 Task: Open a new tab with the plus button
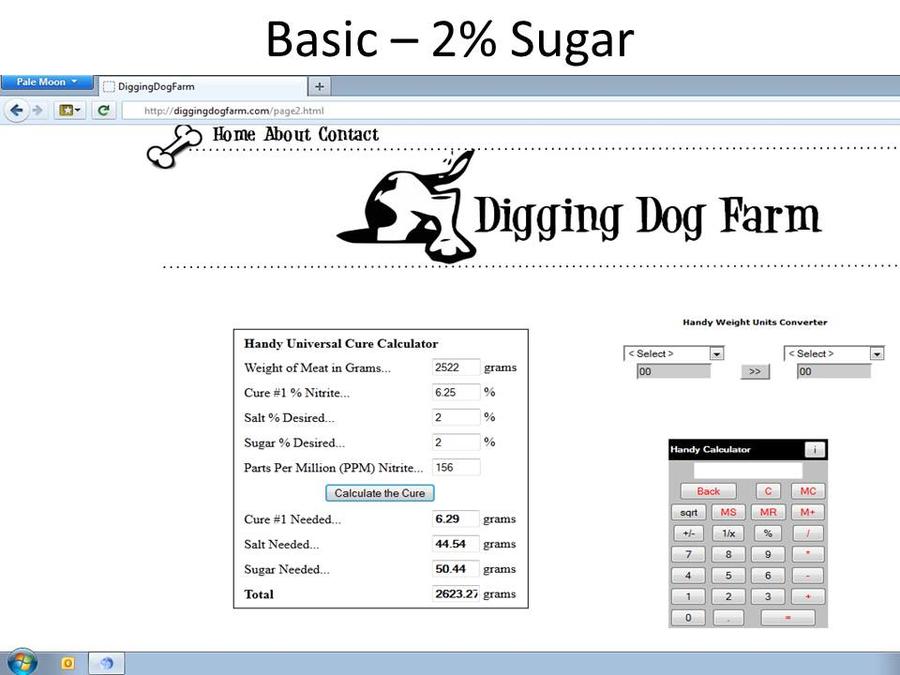pyautogui.click(x=319, y=87)
